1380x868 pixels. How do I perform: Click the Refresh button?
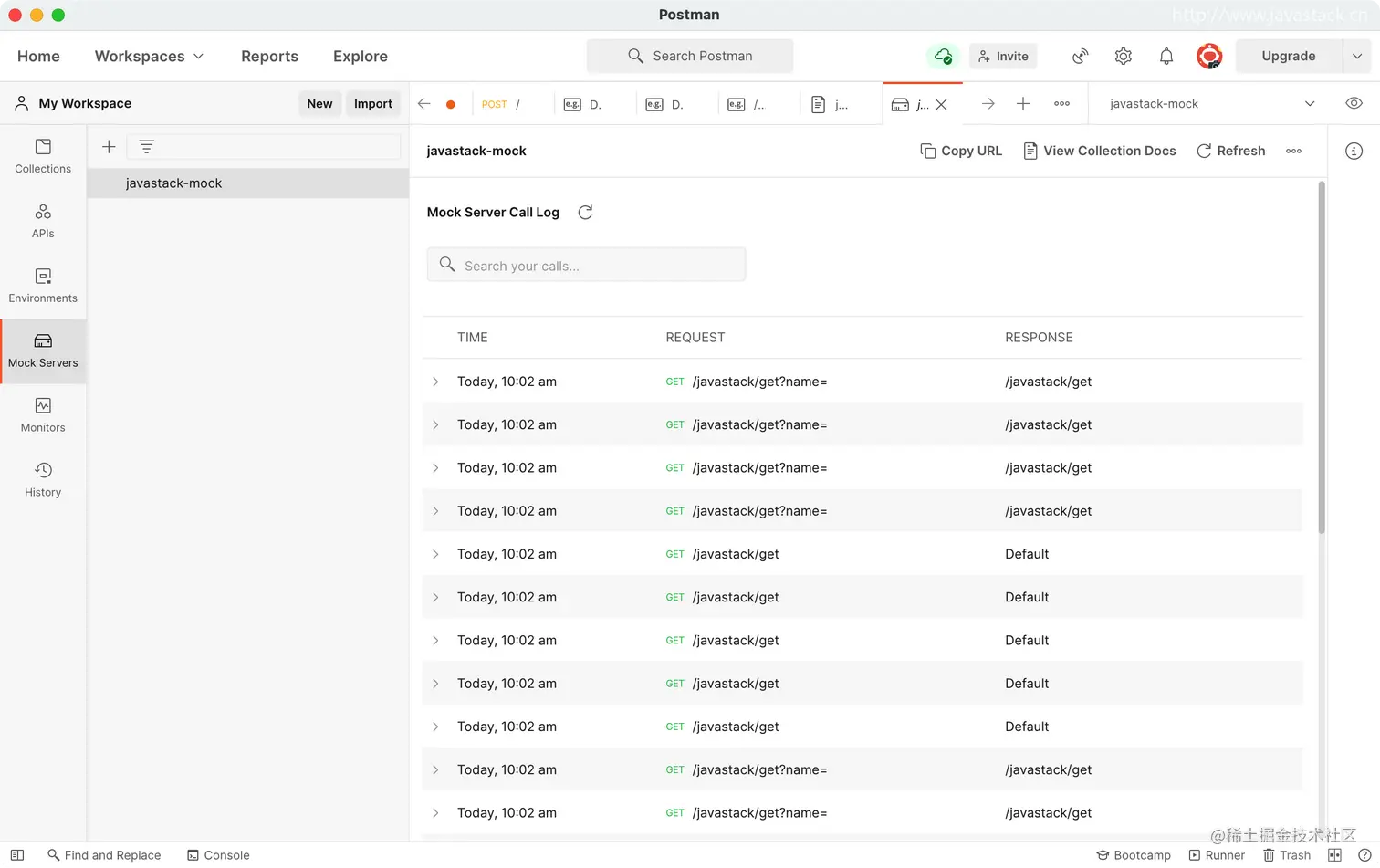tap(1230, 151)
